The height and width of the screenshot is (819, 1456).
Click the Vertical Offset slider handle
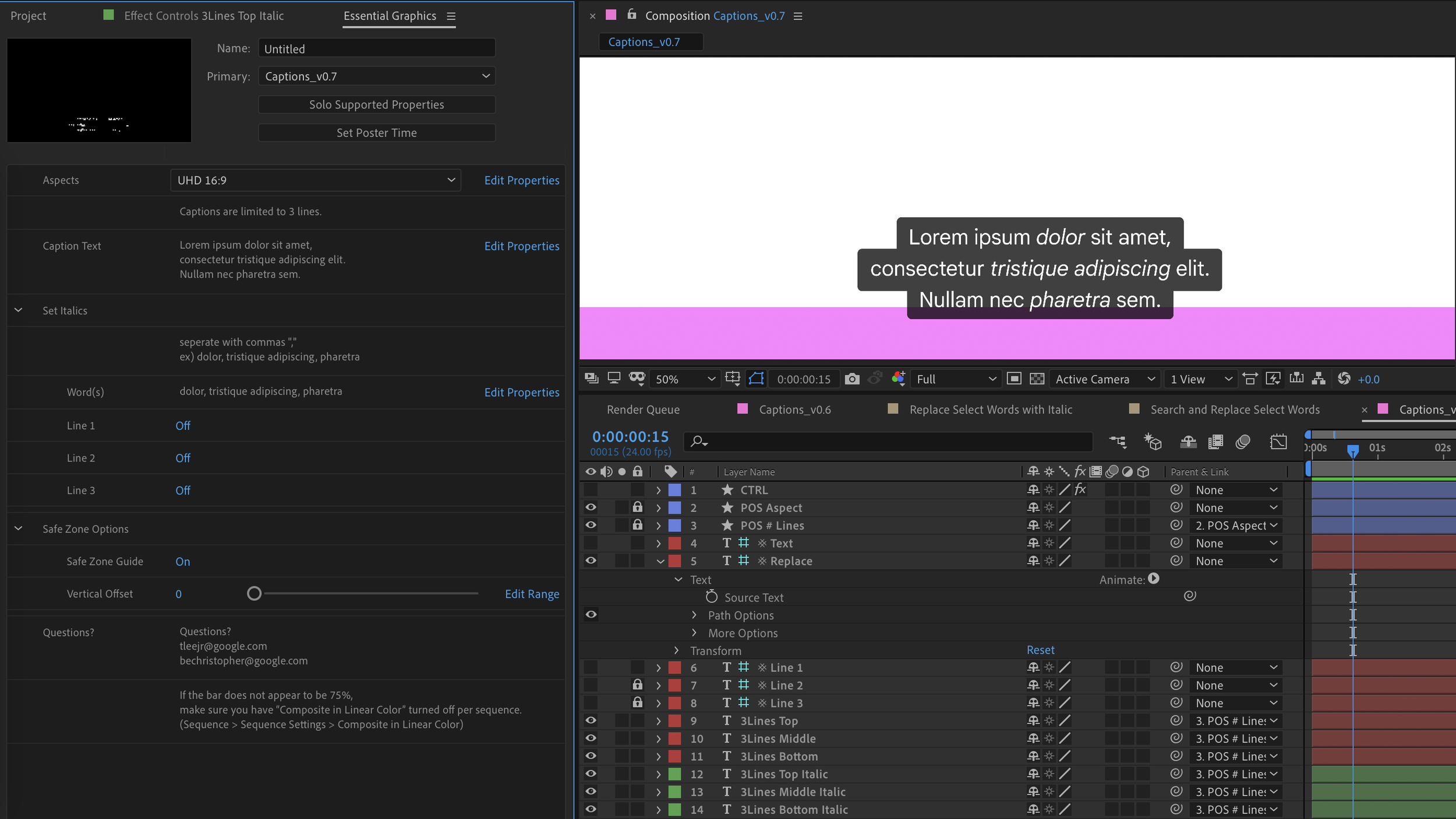pyautogui.click(x=254, y=594)
